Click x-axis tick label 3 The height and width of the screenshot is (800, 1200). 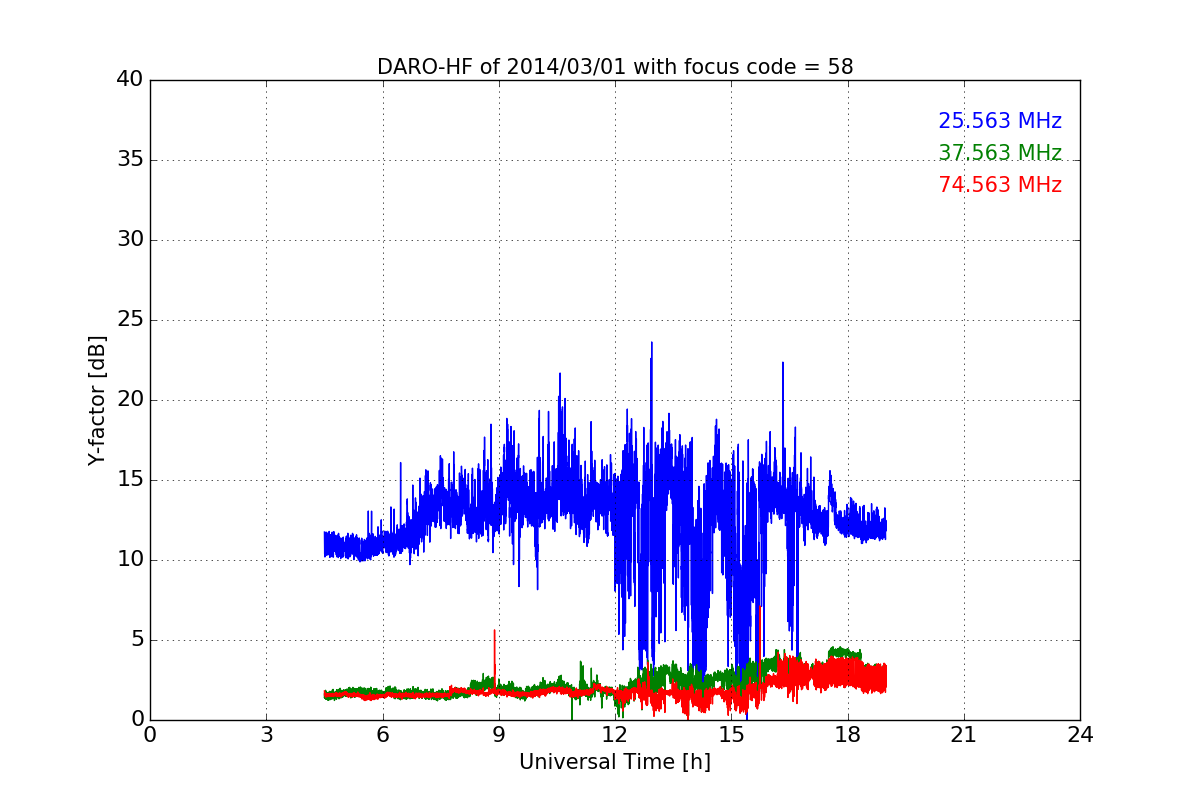pos(266,735)
